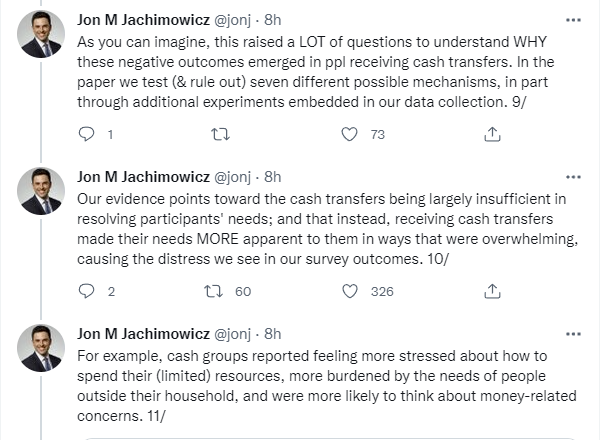Share the 10/ tweet
The image size is (602, 440).
coord(492,291)
